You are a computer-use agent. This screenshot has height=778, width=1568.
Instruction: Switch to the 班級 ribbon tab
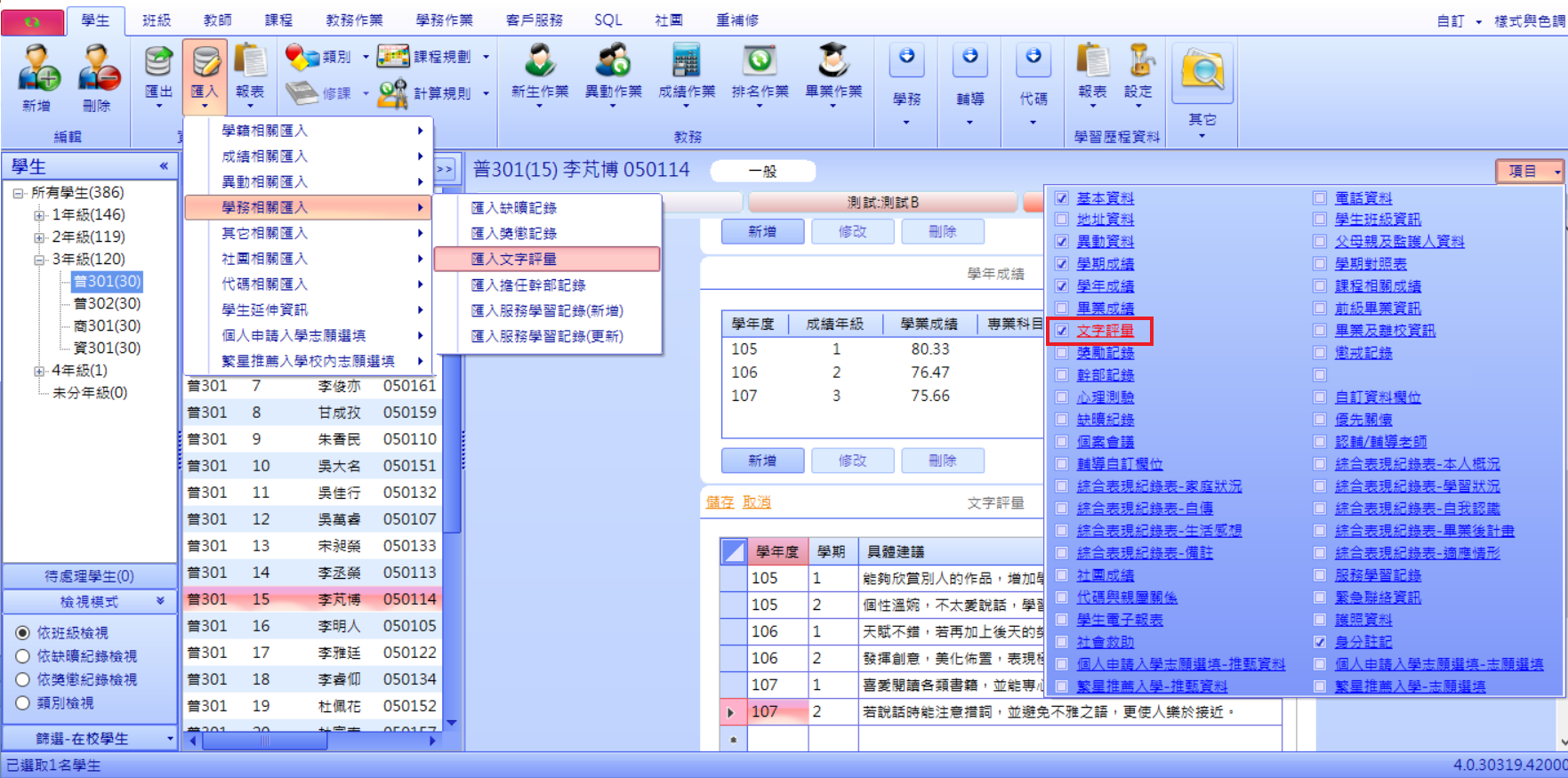click(157, 20)
